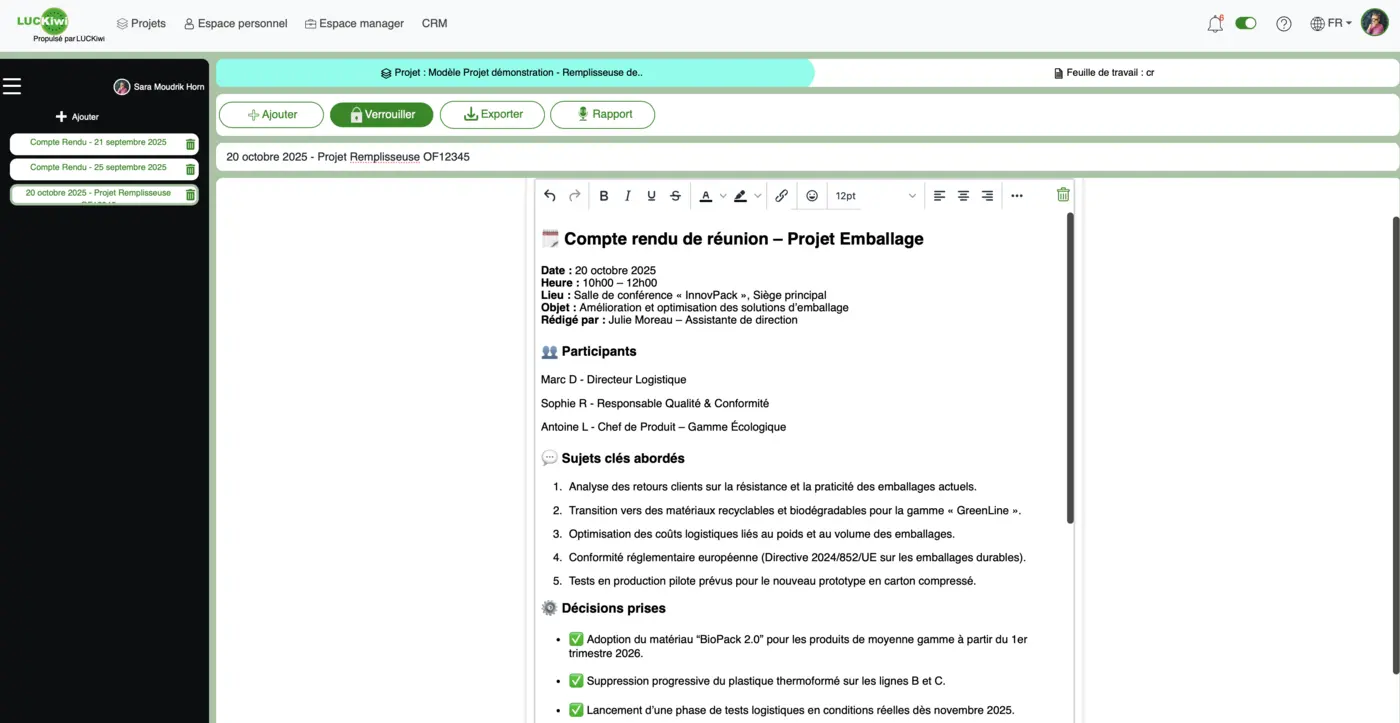Open notifications via the bell icon
The image size is (1400, 723).
[x=1214, y=22]
